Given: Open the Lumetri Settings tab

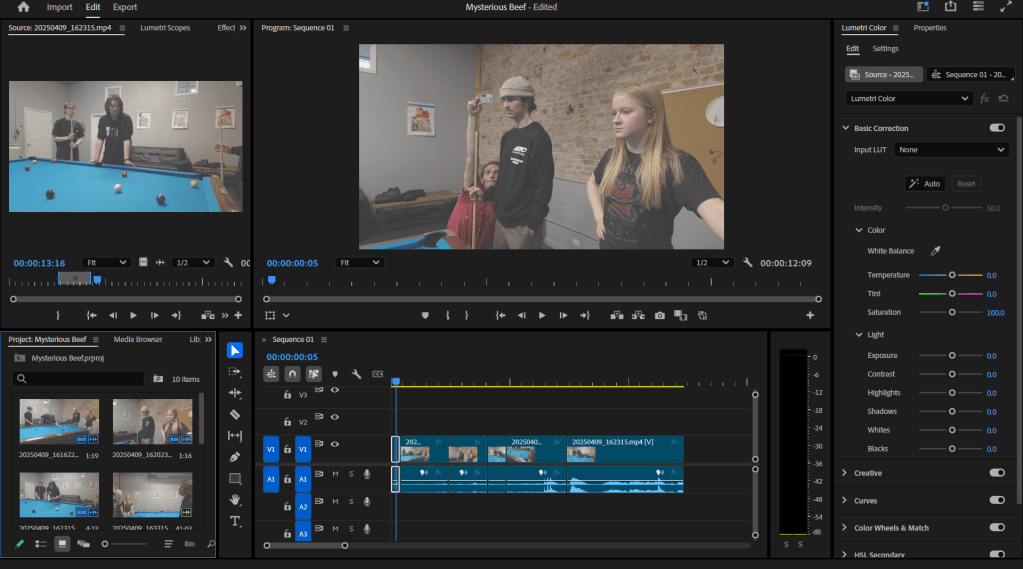Looking at the screenshot, I should pos(885,49).
